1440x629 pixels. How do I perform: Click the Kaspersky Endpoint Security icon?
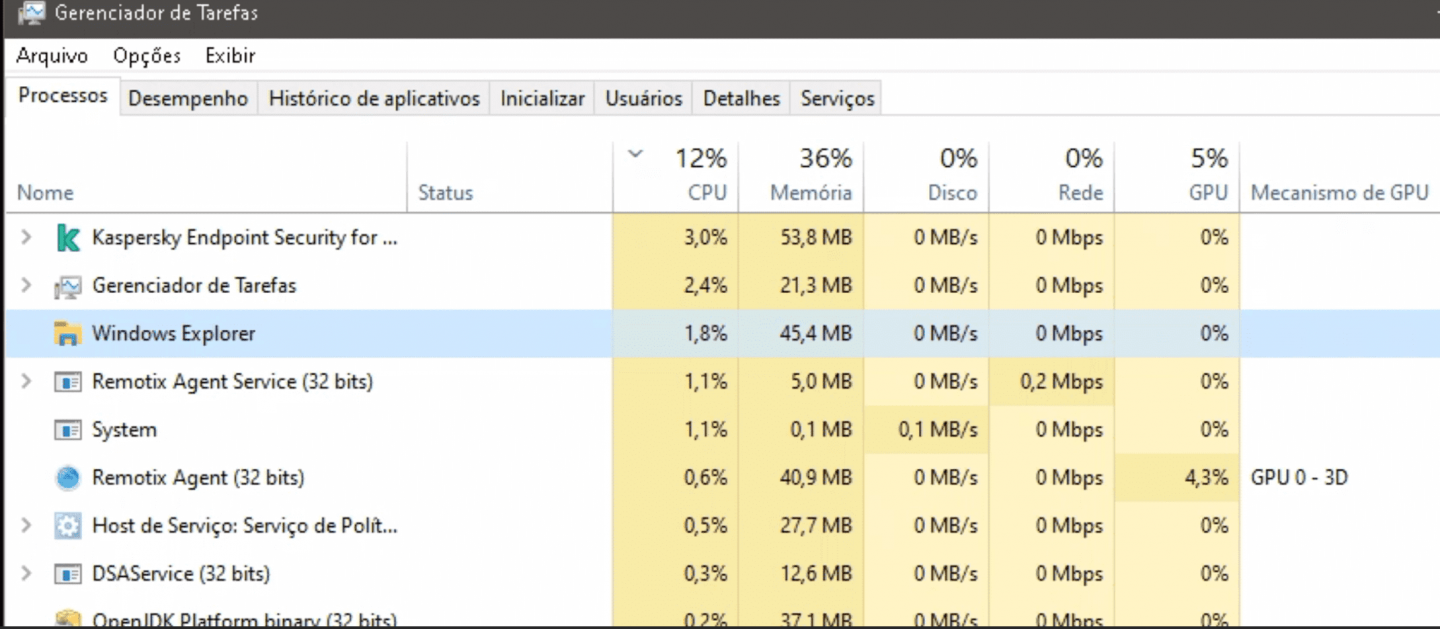pyautogui.click(x=68, y=238)
